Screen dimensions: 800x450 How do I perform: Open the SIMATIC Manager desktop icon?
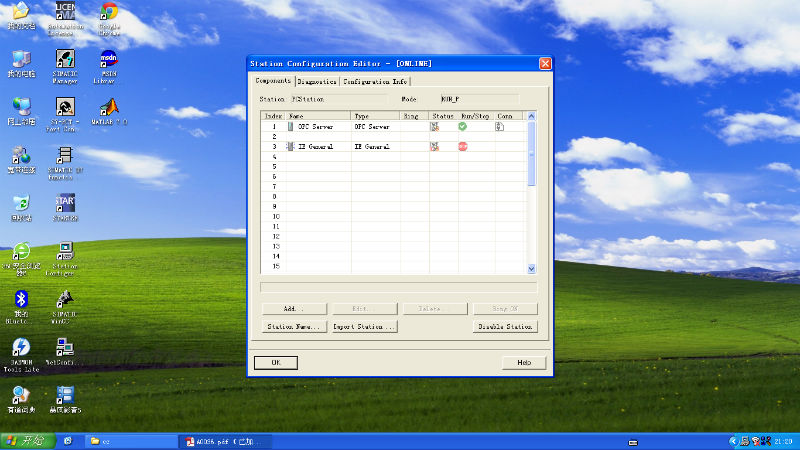[x=65, y=66]
